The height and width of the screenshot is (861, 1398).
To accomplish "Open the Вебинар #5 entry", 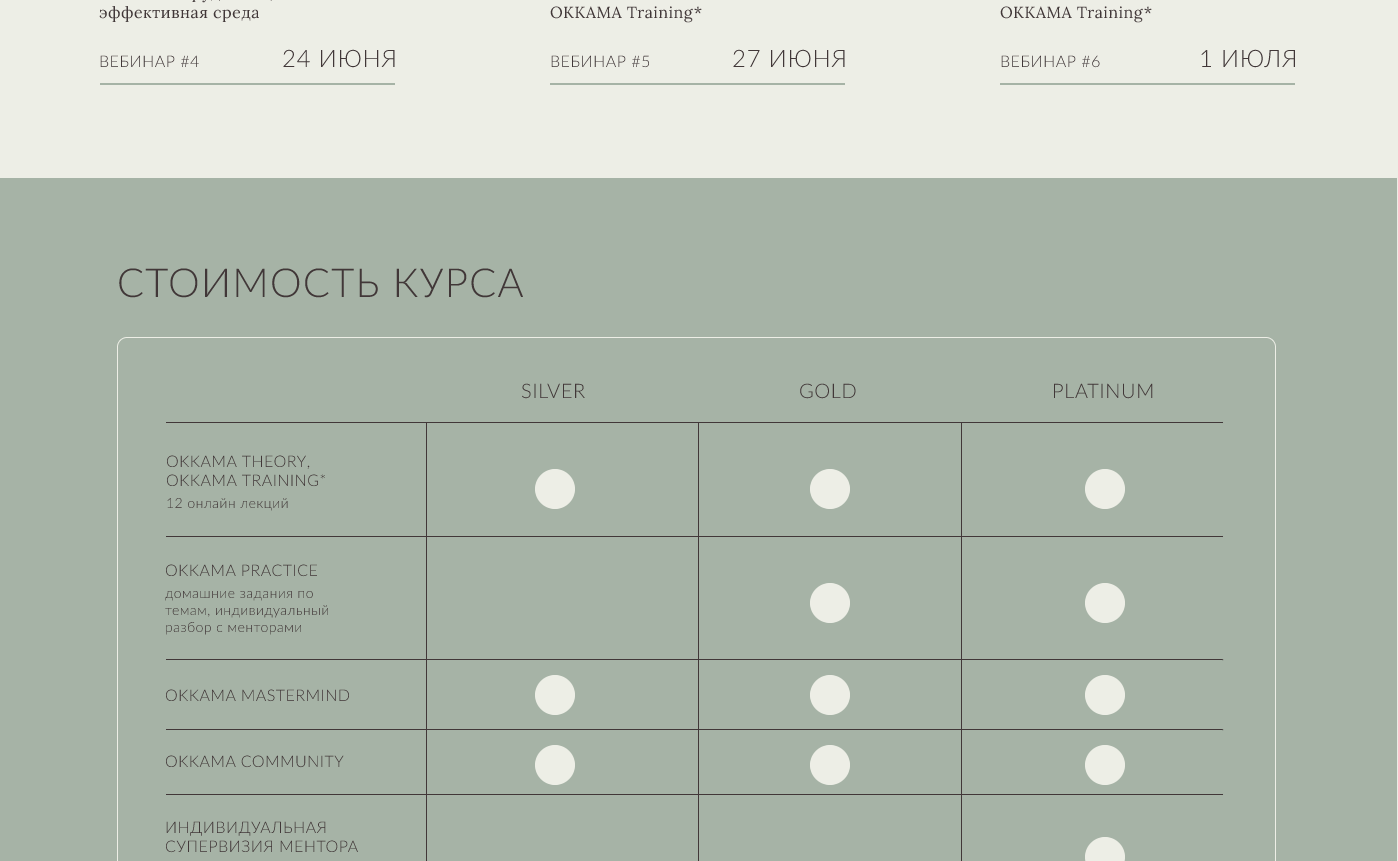I will 600,62.
